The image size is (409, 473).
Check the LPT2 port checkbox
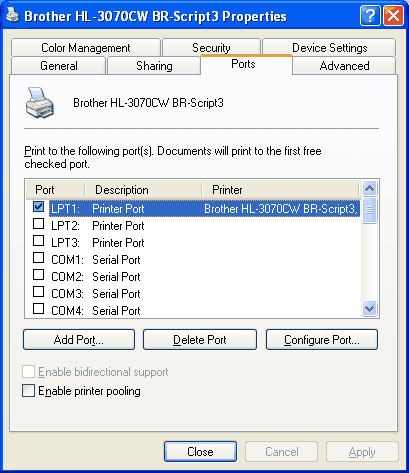pyautogui.click(x=39, y=224)
